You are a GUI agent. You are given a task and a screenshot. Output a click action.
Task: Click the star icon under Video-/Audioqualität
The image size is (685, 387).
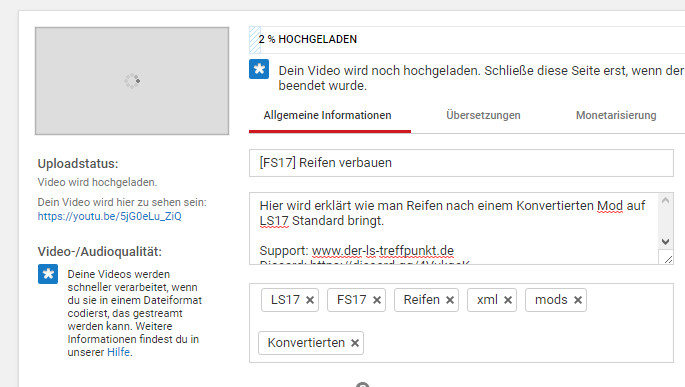point(48,274)
